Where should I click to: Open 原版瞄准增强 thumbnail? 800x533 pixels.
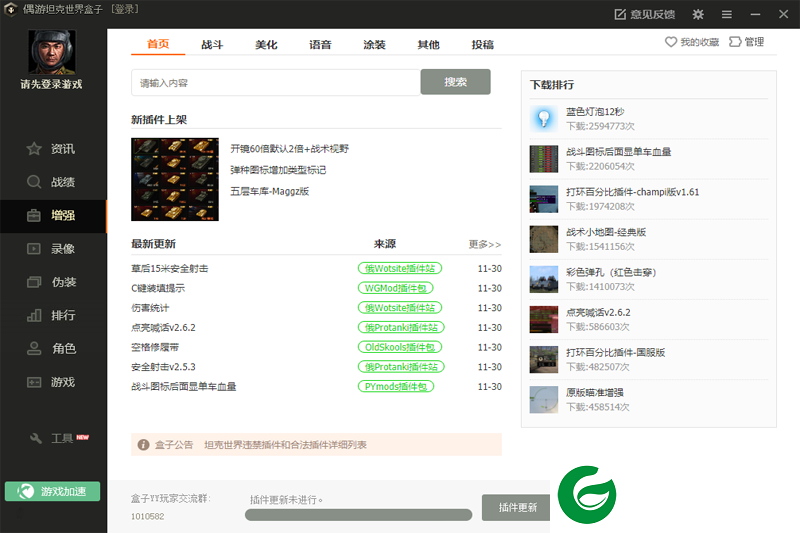[544, 400]
